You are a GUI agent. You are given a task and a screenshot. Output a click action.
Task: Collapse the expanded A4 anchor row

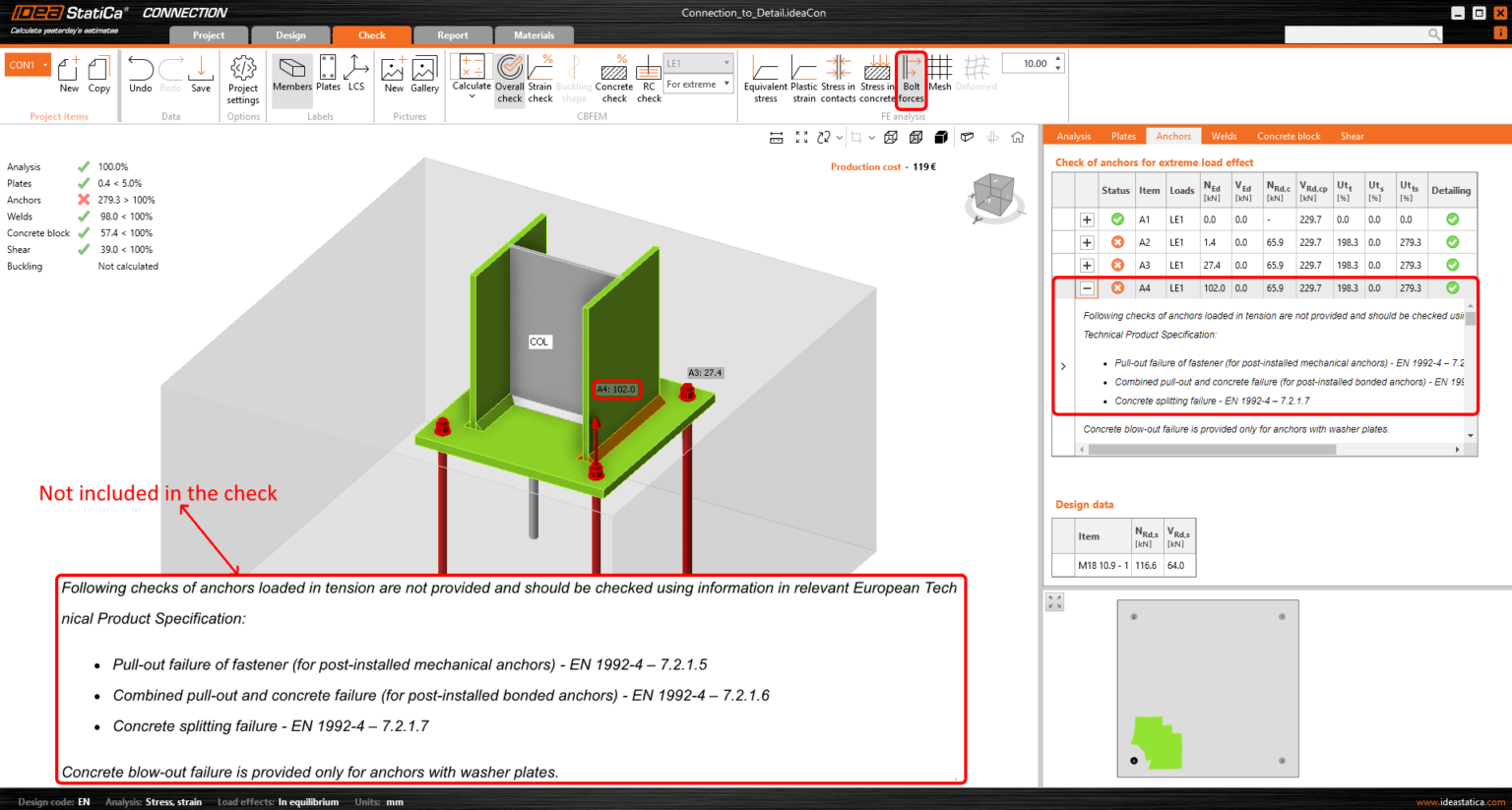pyautogui.click(x=1087, y=287)
